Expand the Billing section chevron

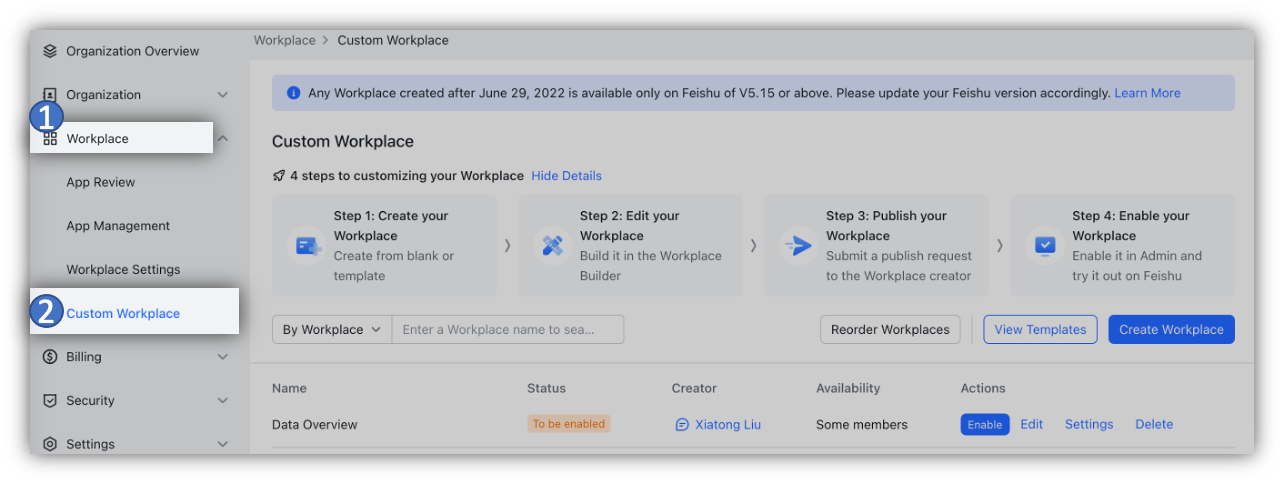click(222, 357)
